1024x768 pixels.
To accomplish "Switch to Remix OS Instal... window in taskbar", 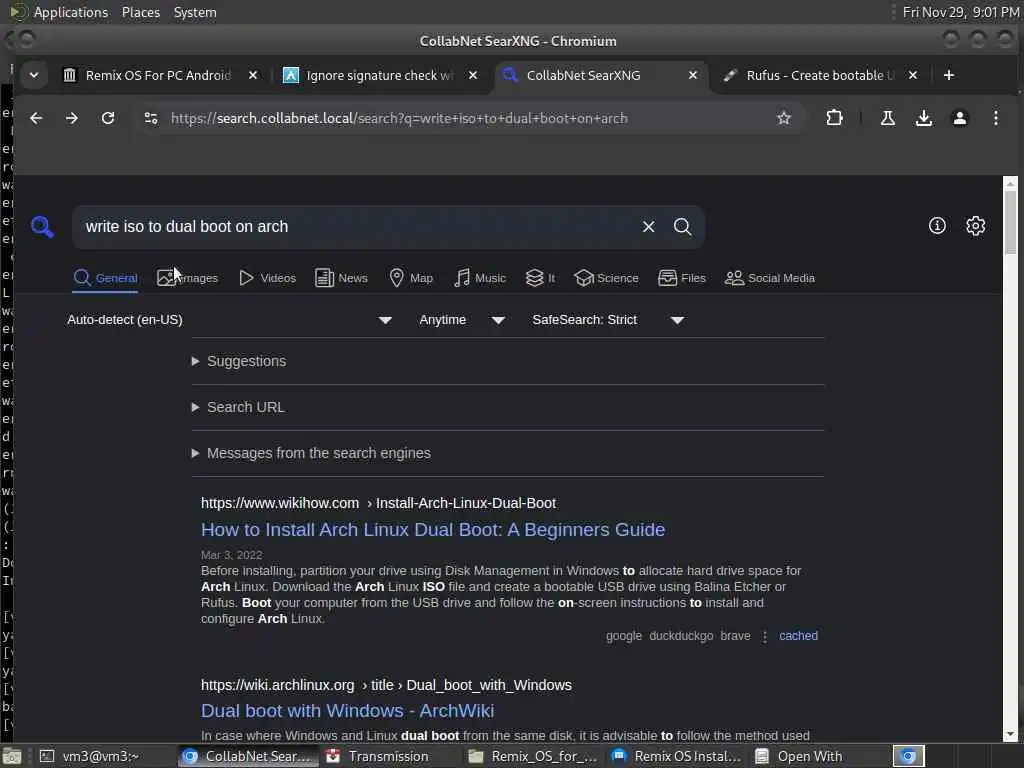I will [x=677, y=756].
